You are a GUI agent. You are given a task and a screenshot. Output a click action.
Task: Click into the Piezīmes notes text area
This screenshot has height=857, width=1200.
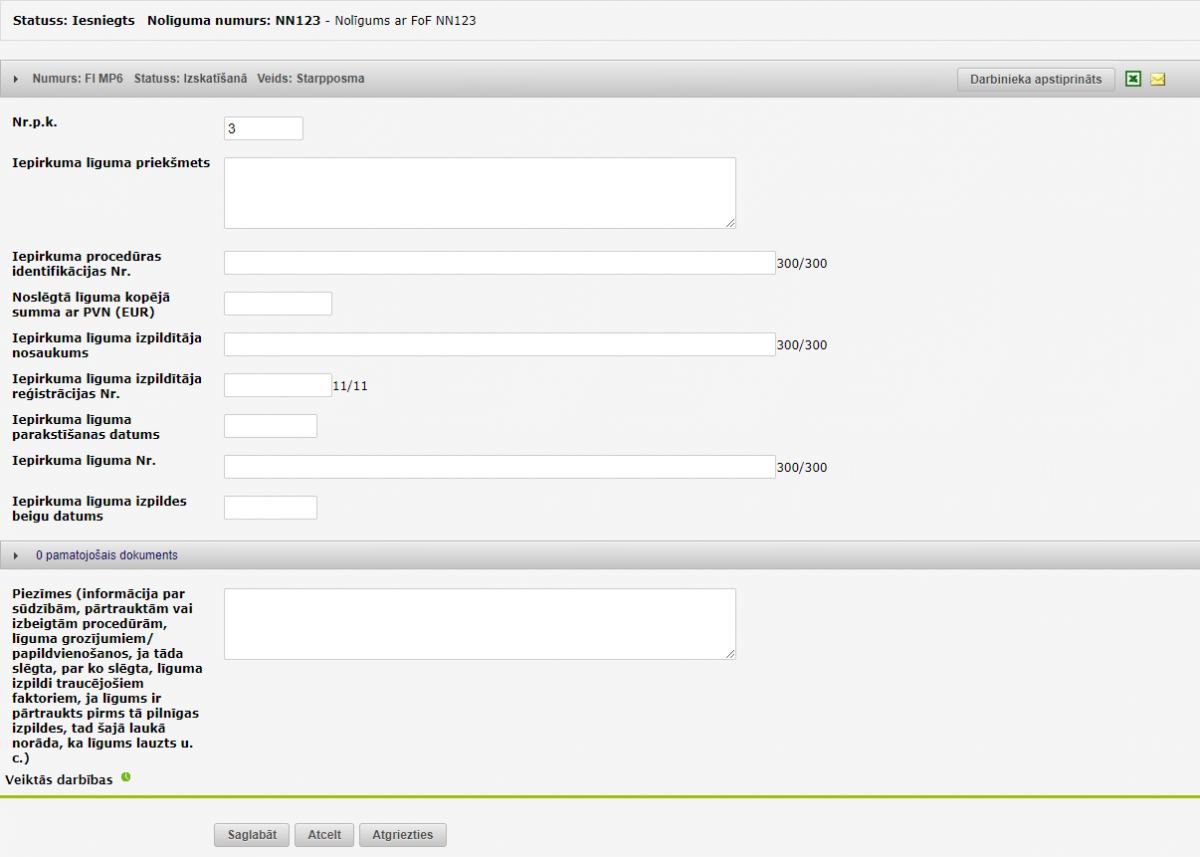479,624
